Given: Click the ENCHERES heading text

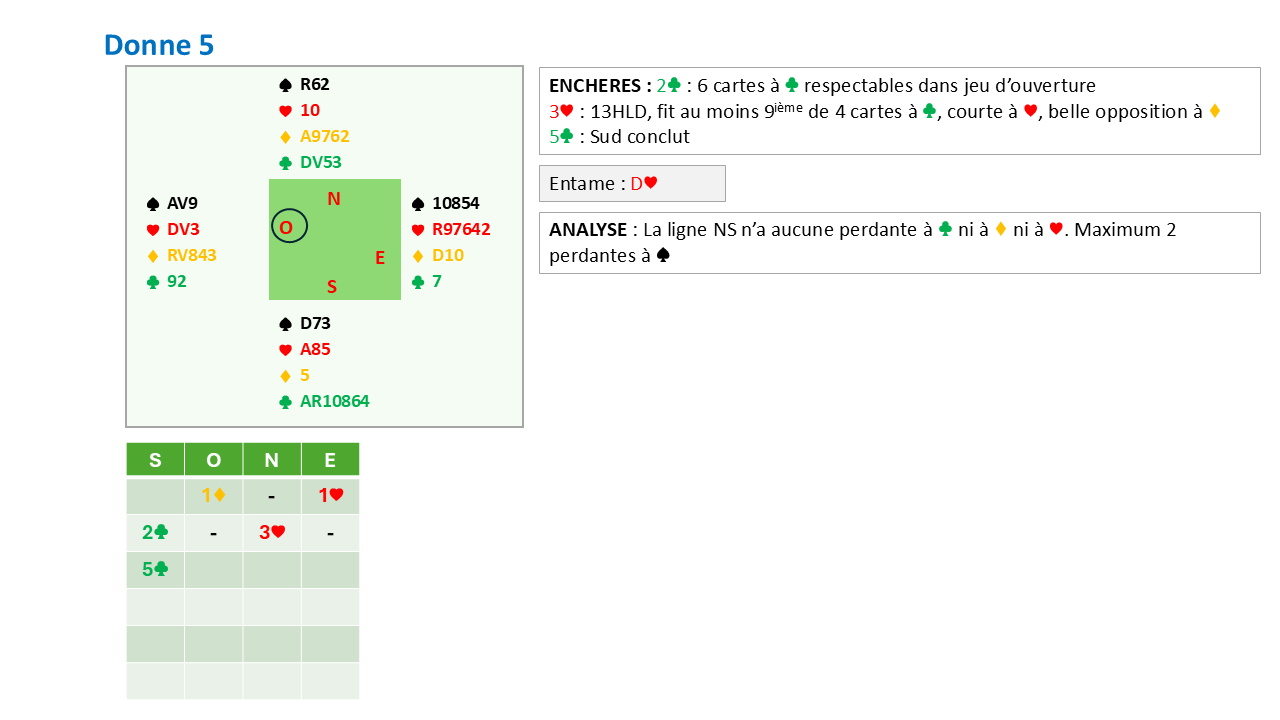Looking at the screenshot, I should pos(594,86).
